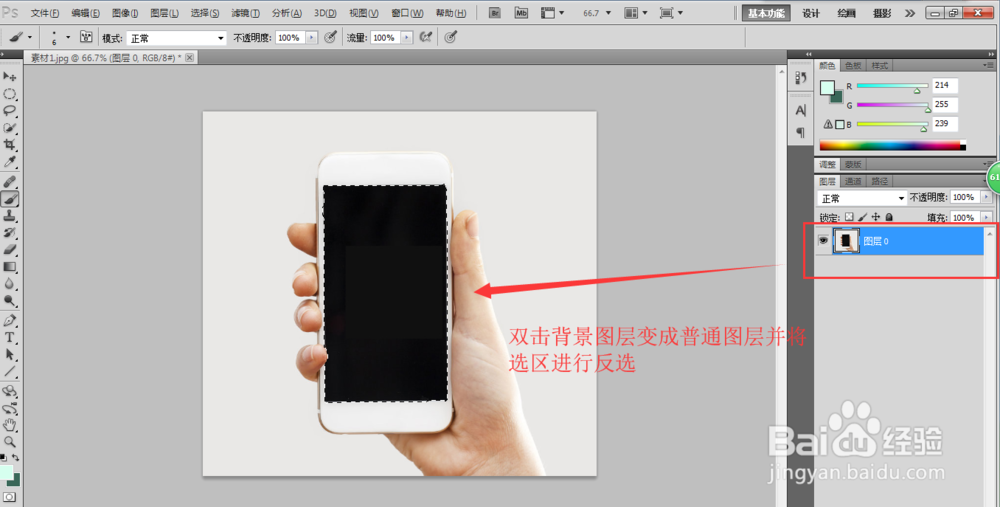Select the Dodge tool

pos(10,300)
